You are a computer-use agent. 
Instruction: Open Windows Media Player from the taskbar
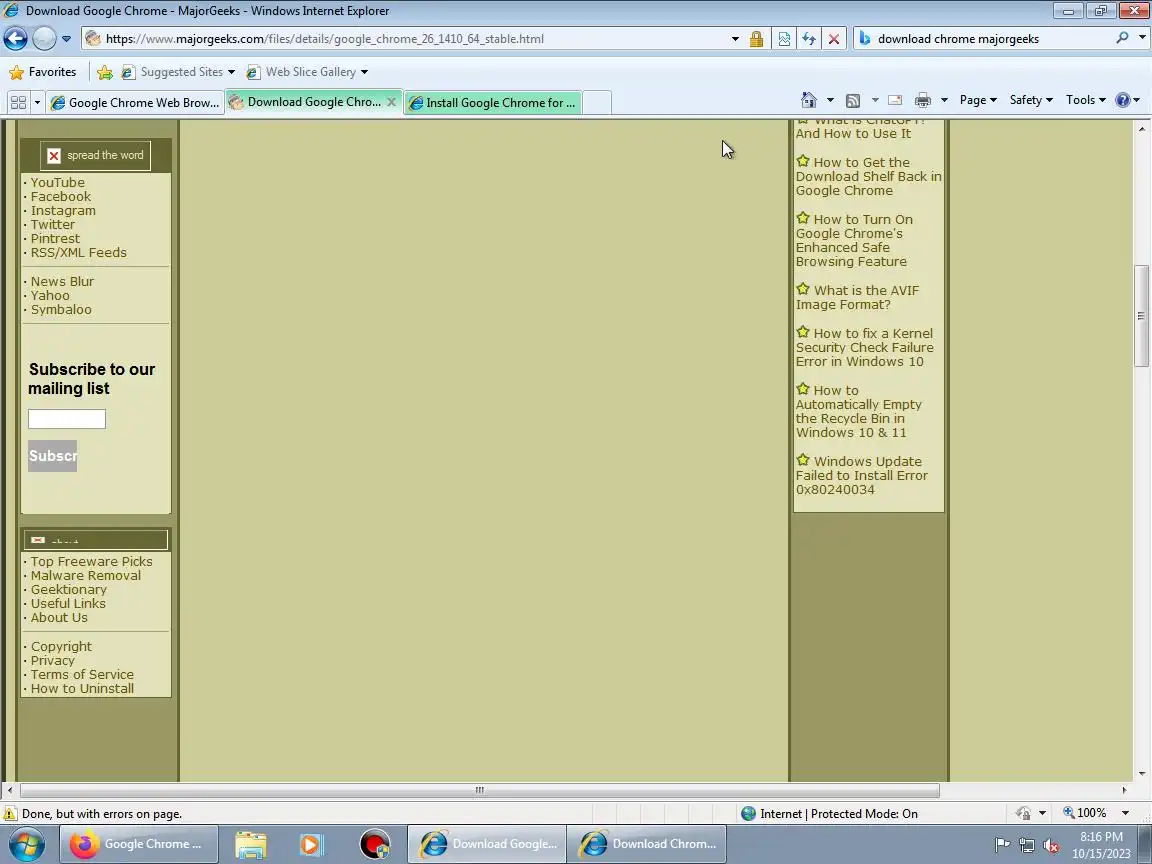[x=311, y=844]
